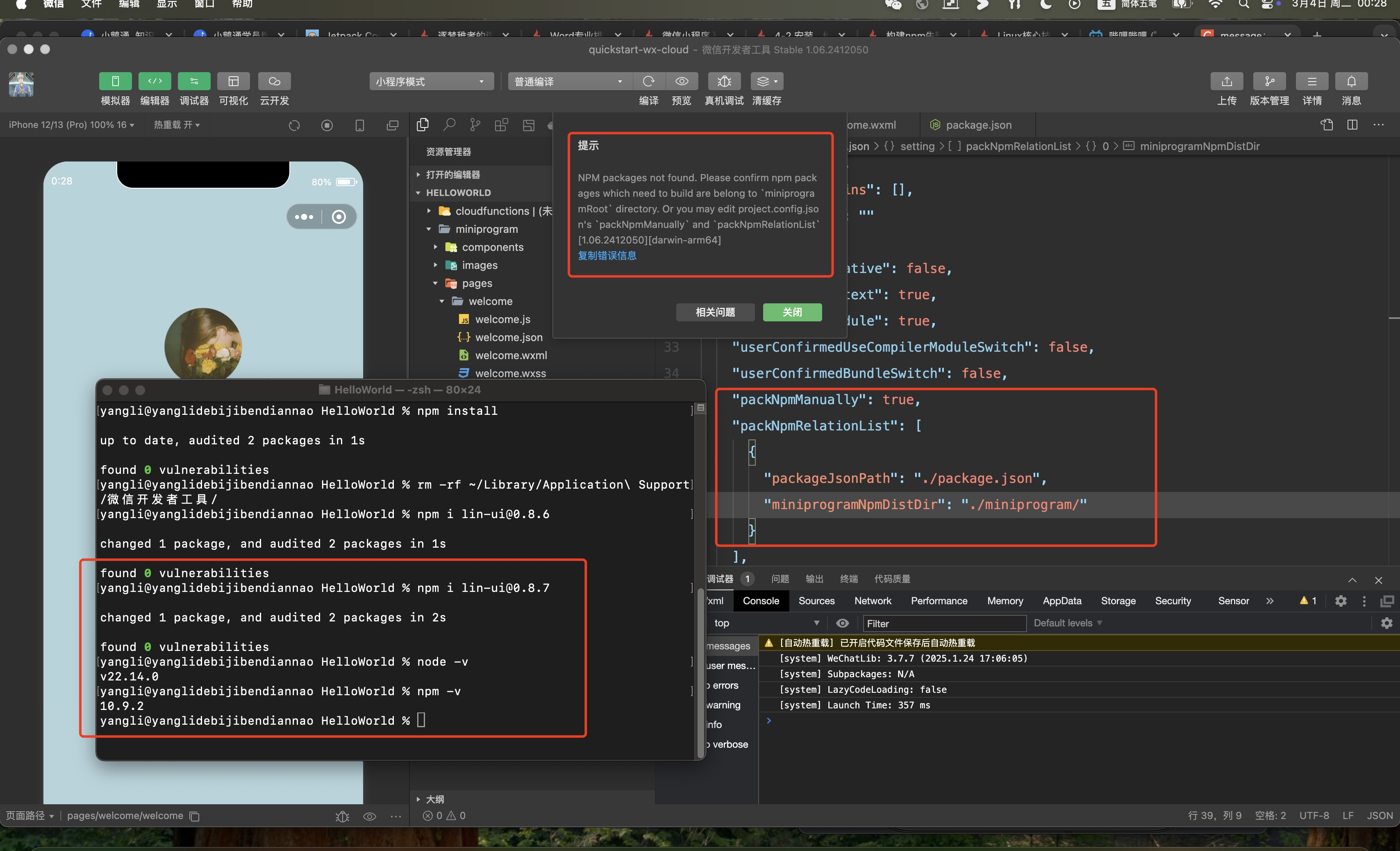Open the 详情 details panel
Image resolution: width=1400 pixels, height=851 pixels.
1312,81
